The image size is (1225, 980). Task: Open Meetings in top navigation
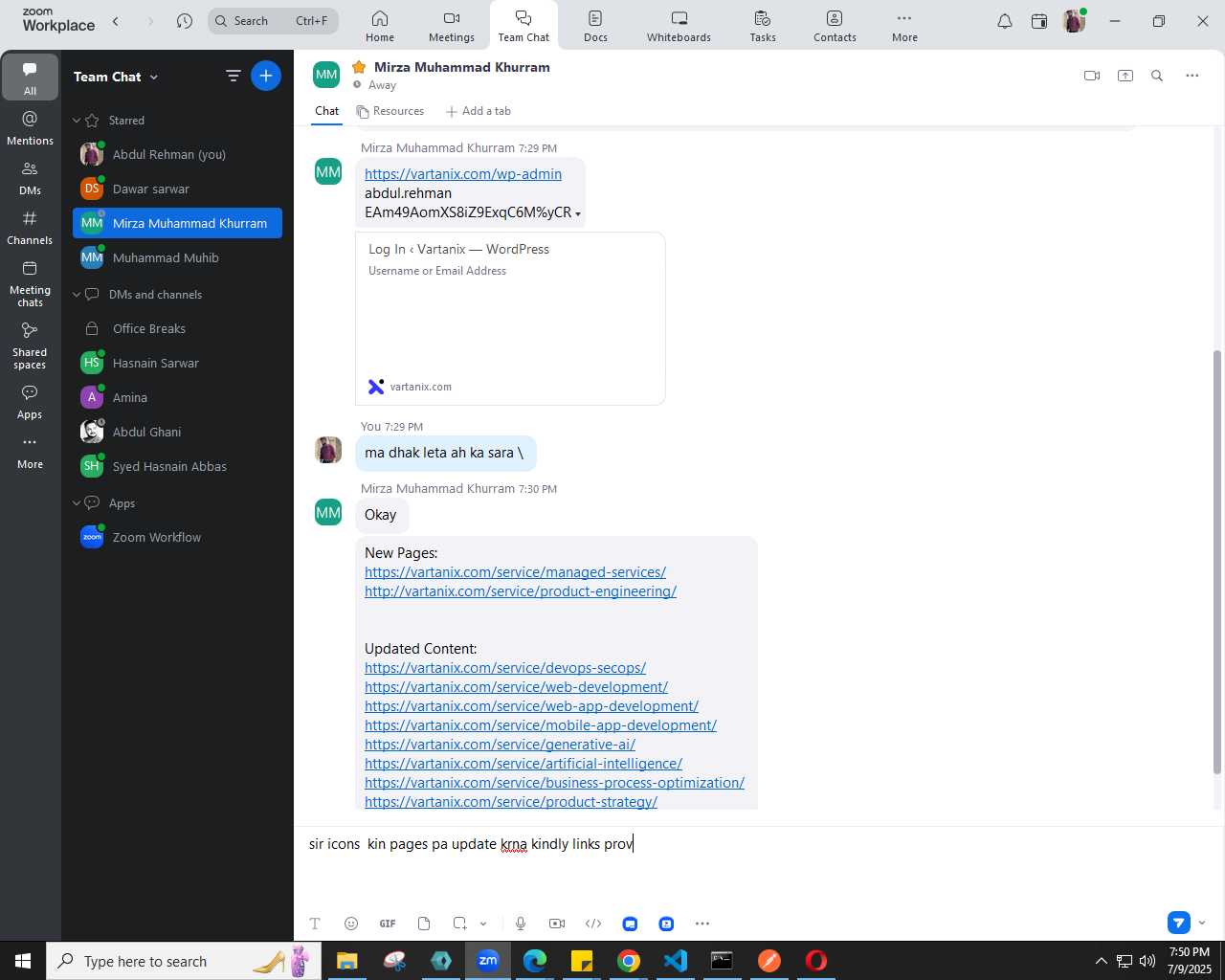coord(452,26)
